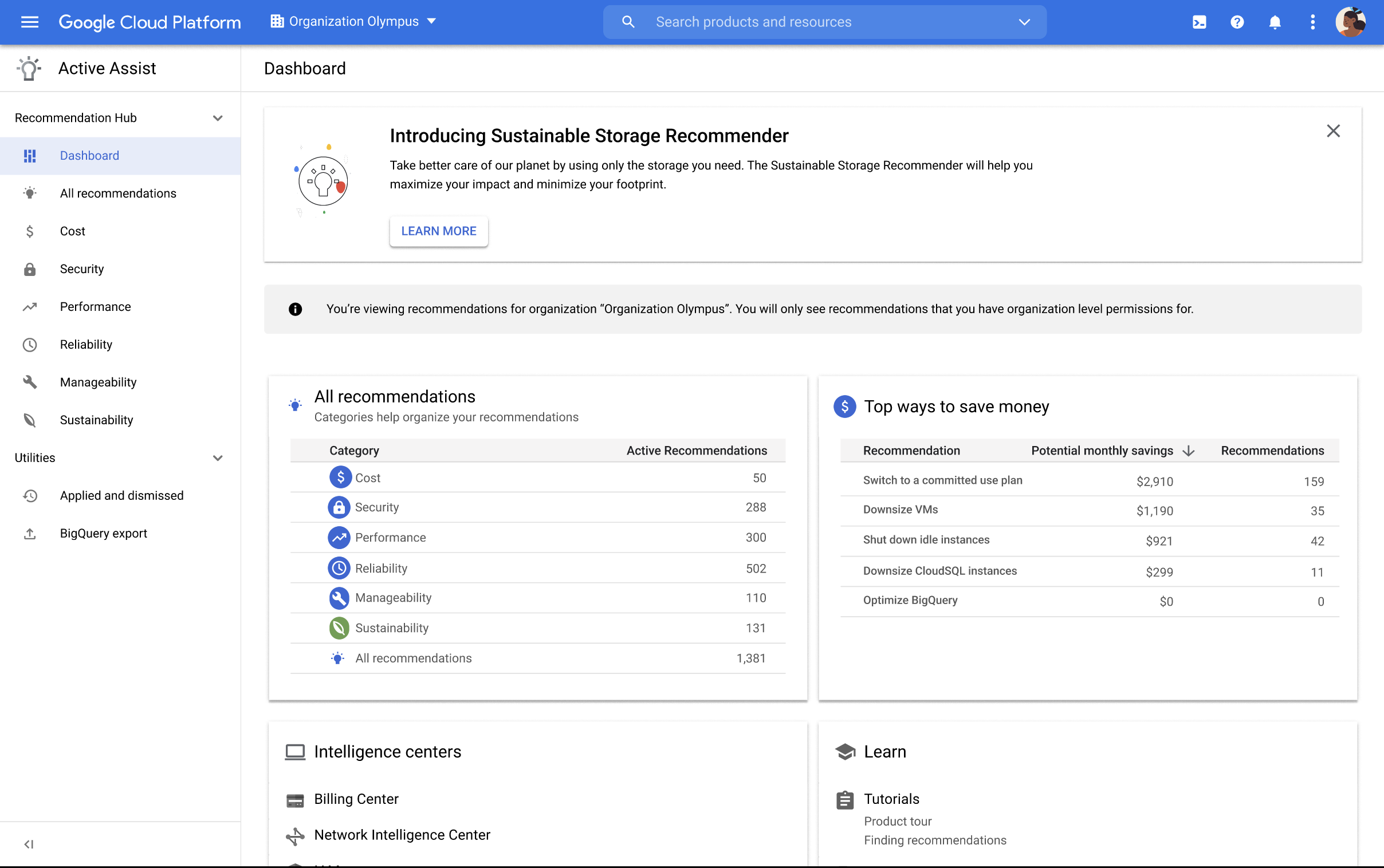Click the Security category icon in sidebar
This screenshot has width=1384, height=868.
28,269
